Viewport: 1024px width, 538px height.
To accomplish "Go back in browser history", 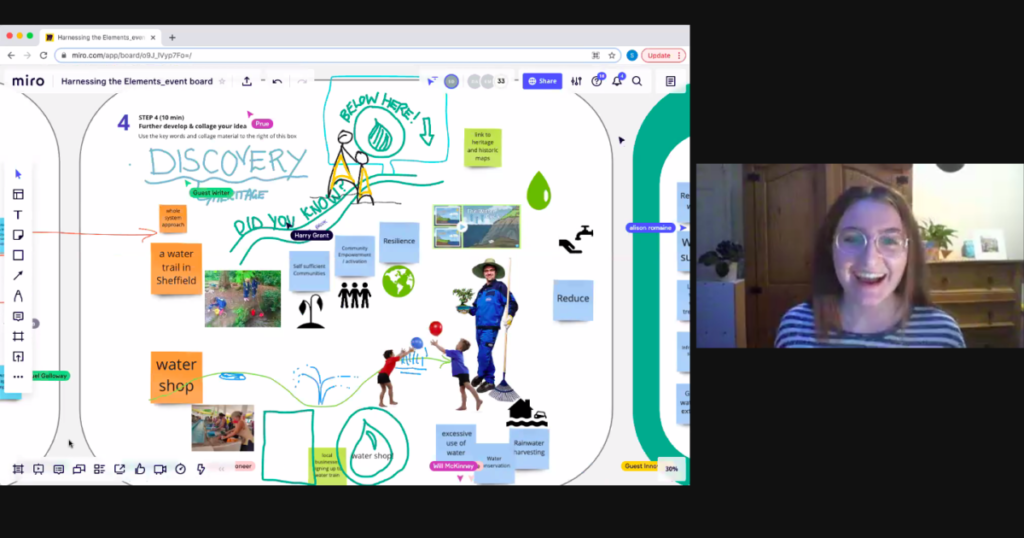I will tap(11, 55).
